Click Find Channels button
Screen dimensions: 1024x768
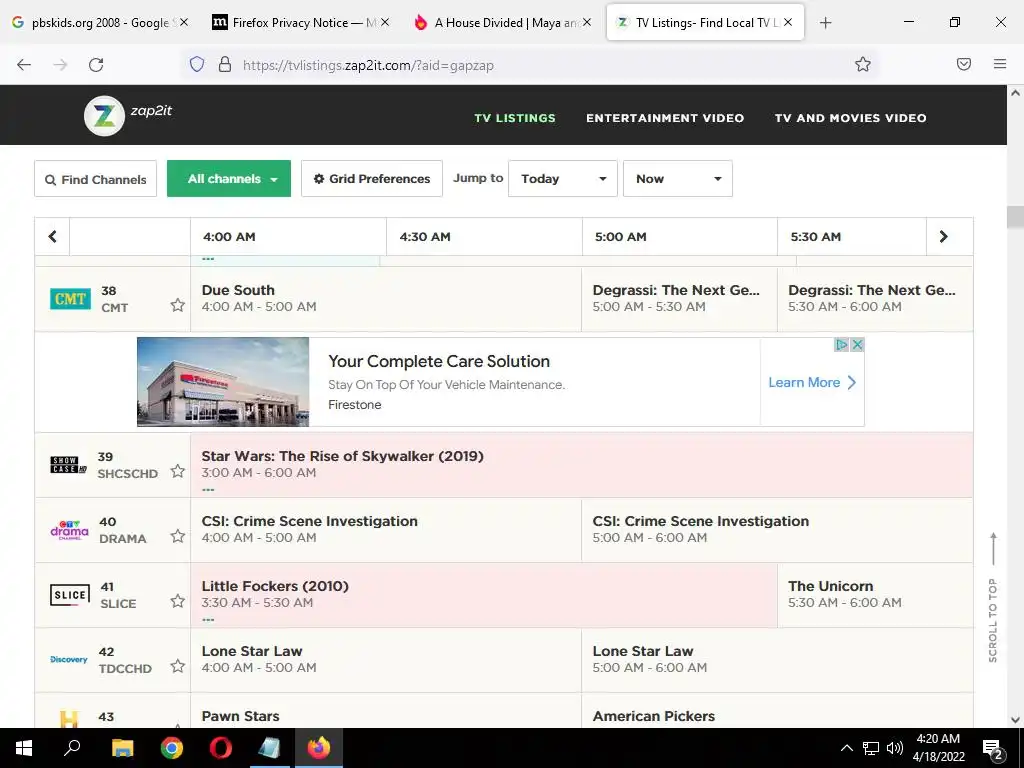(x=95, y=179)
